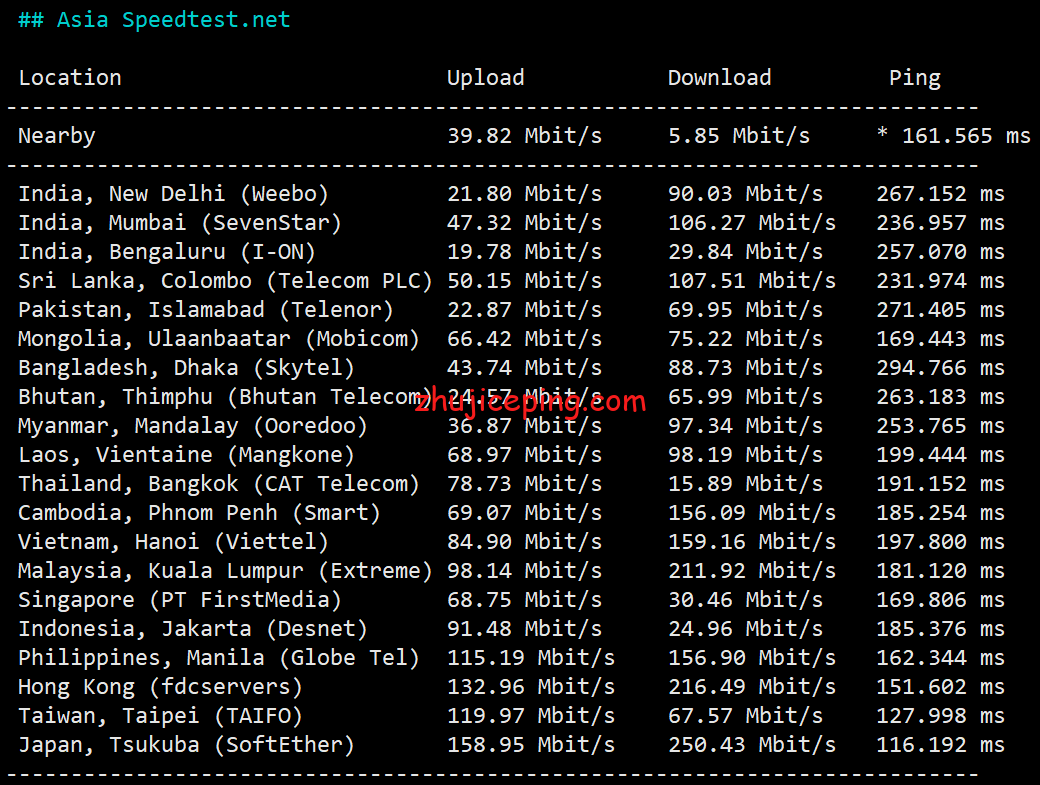Select 'Singapore (PT FirstMedia)' row
1040x785 pixels.
point(511,600)
